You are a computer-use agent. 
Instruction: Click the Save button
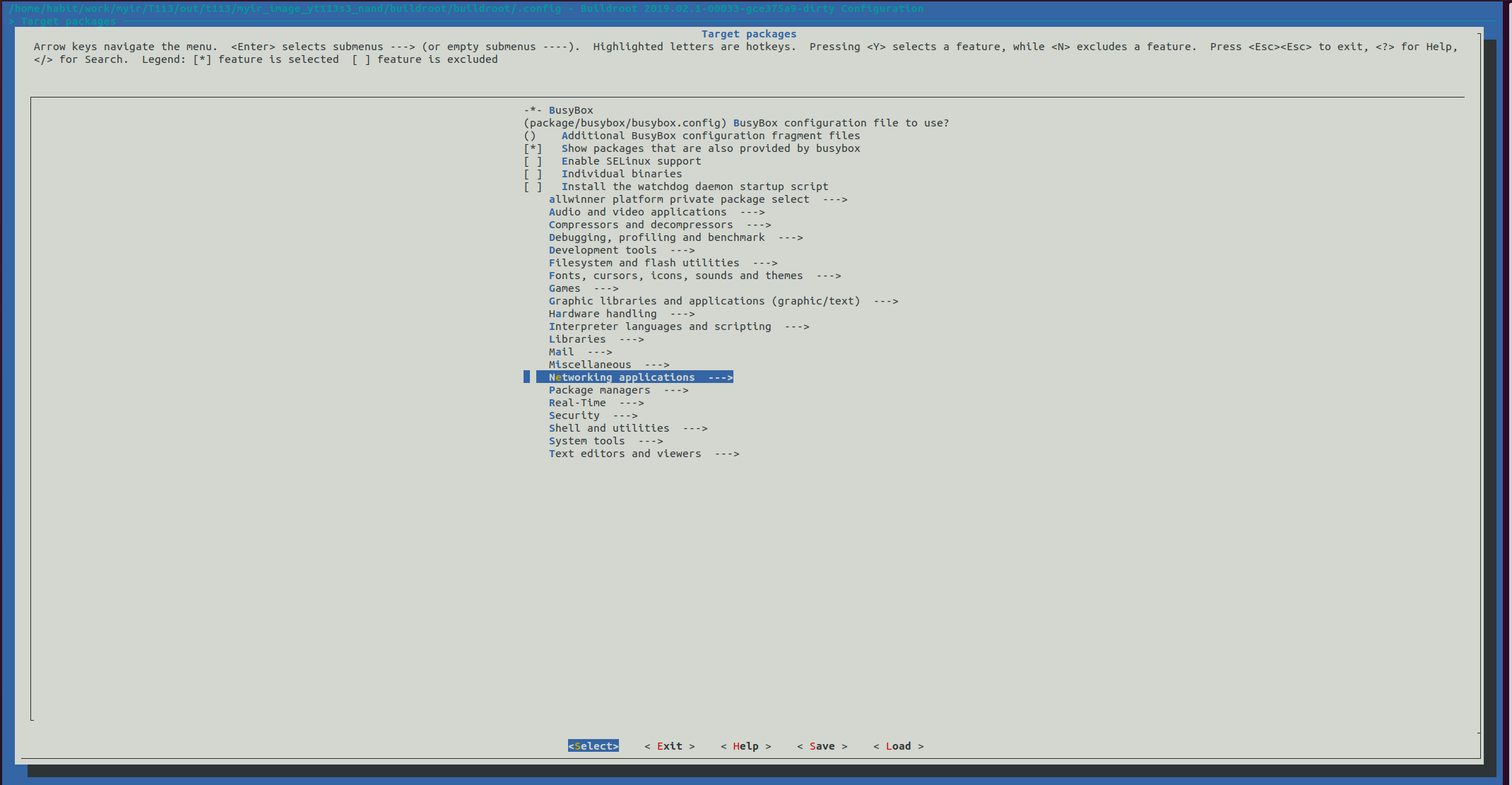pos(822,746)
